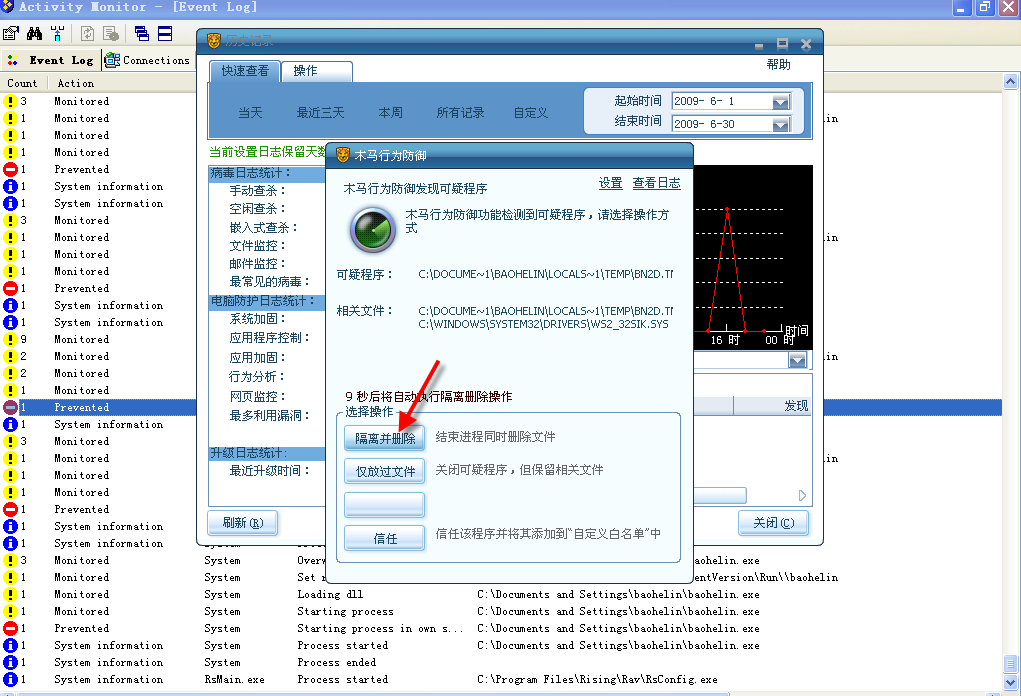This screenshot has width=1021, height=696.
Task: Click red icon of 'Starting process in own s...' row
Action: (10, 628)
